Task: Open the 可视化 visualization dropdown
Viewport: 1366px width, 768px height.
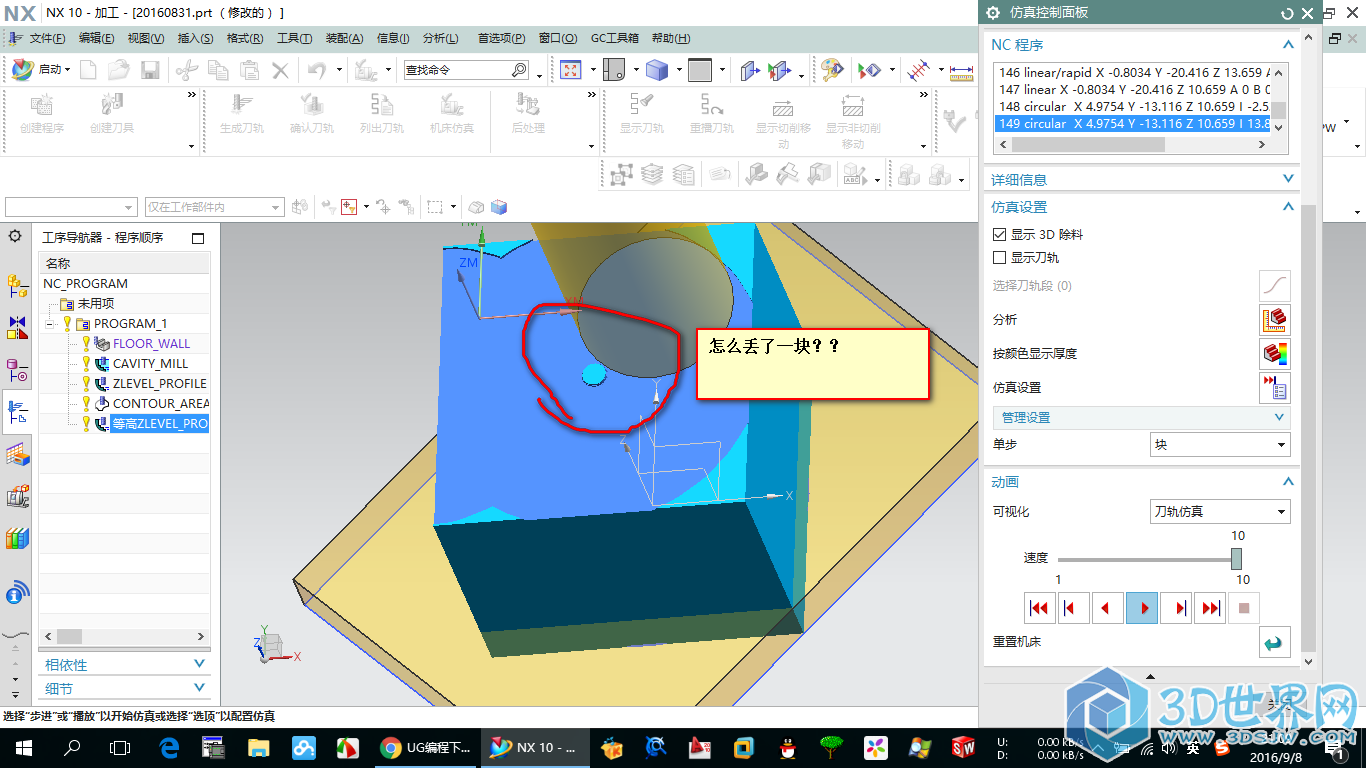Action: tap(1220, 512)
